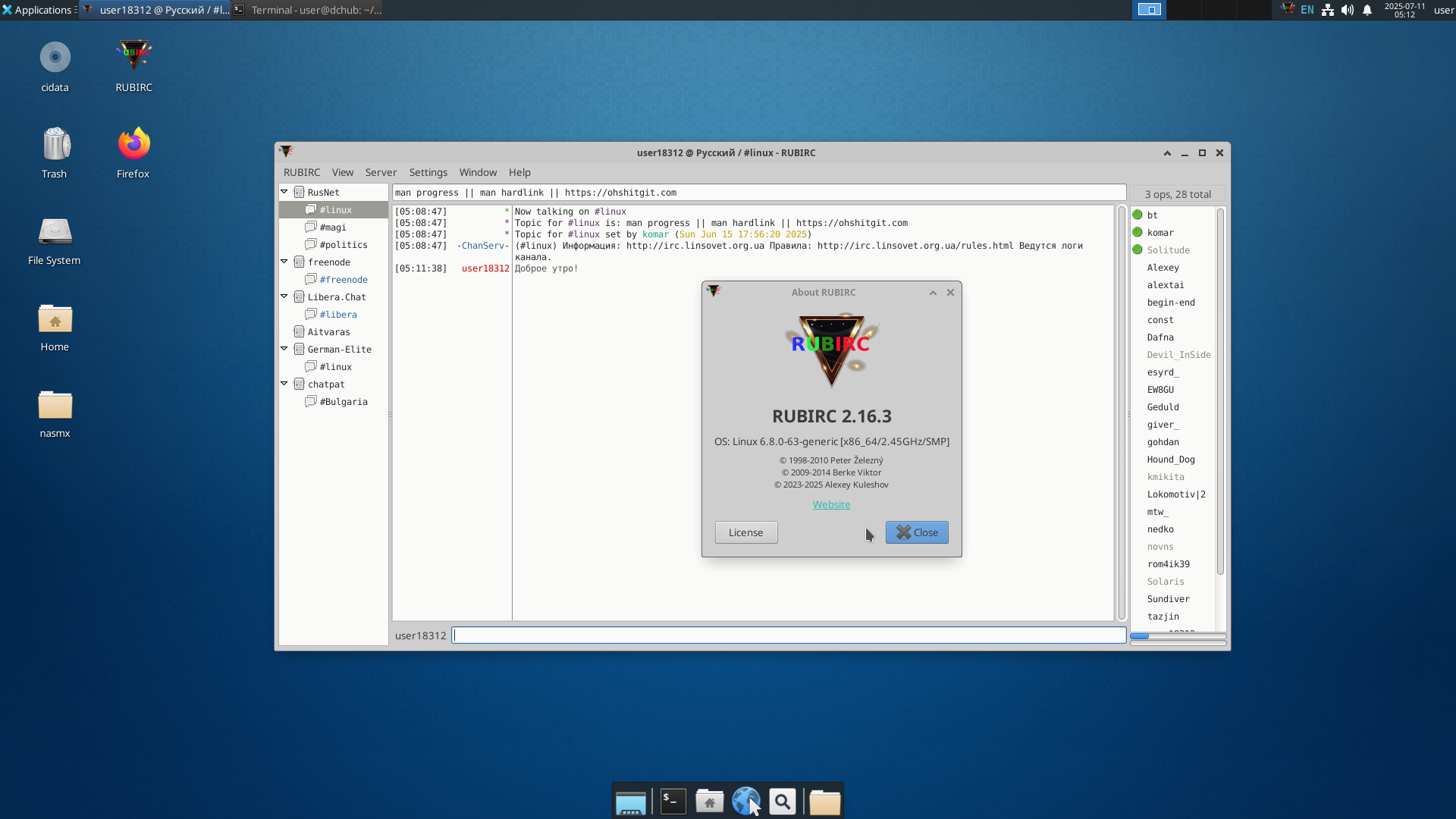Screen dimensions: 1456x819
Task: Open the Server menu
Action: 381,172
